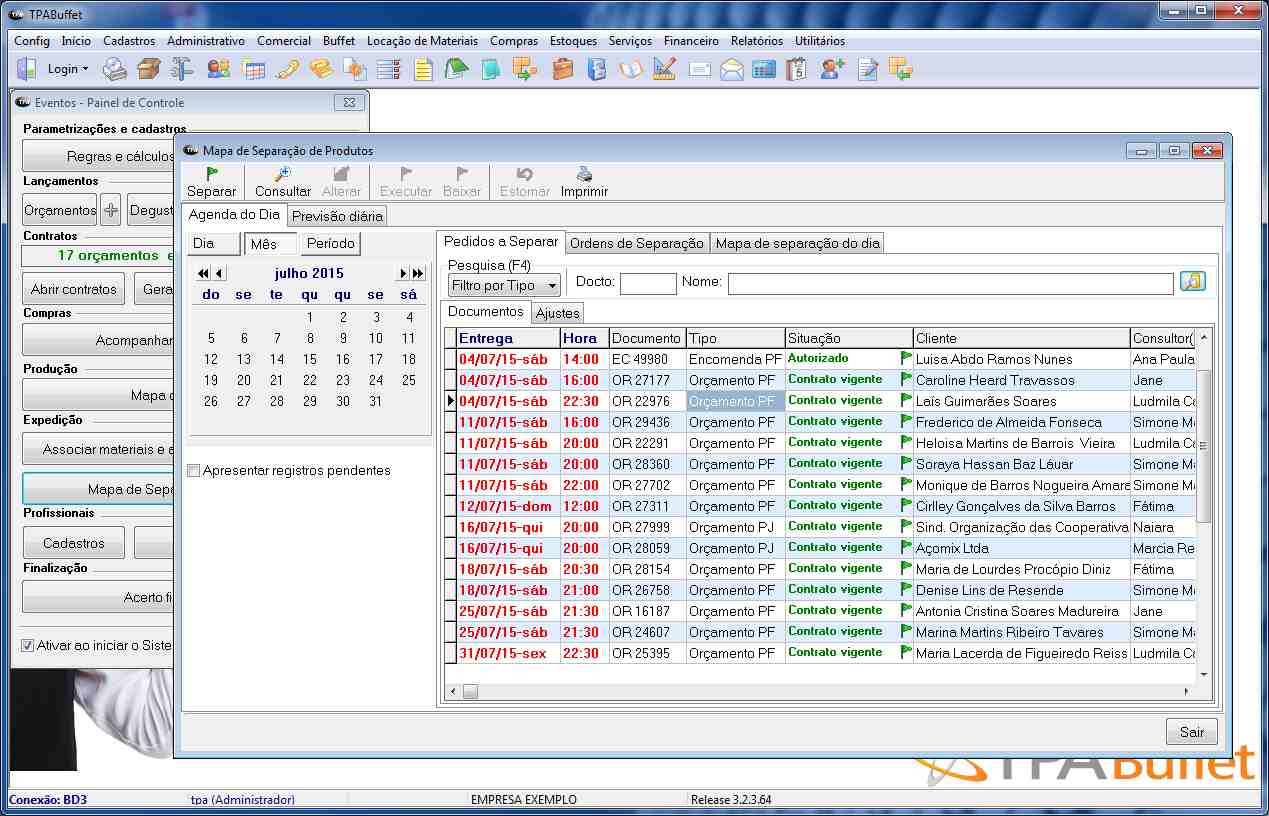This screenshot has width=1269, height=816.
Task: Open the Financeiro menu
Action: (x=691, y=41)
